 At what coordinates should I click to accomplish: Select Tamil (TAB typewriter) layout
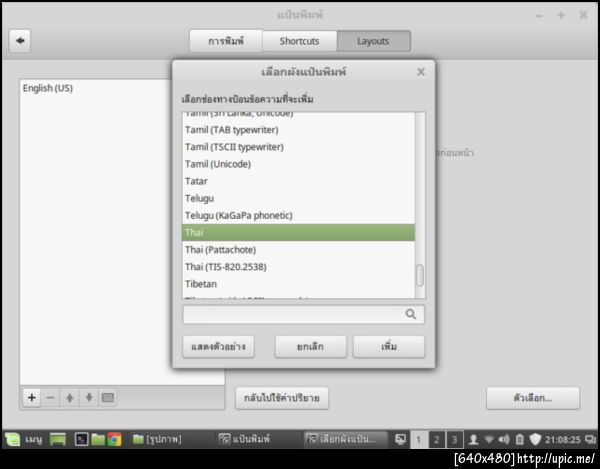(298, 130)
